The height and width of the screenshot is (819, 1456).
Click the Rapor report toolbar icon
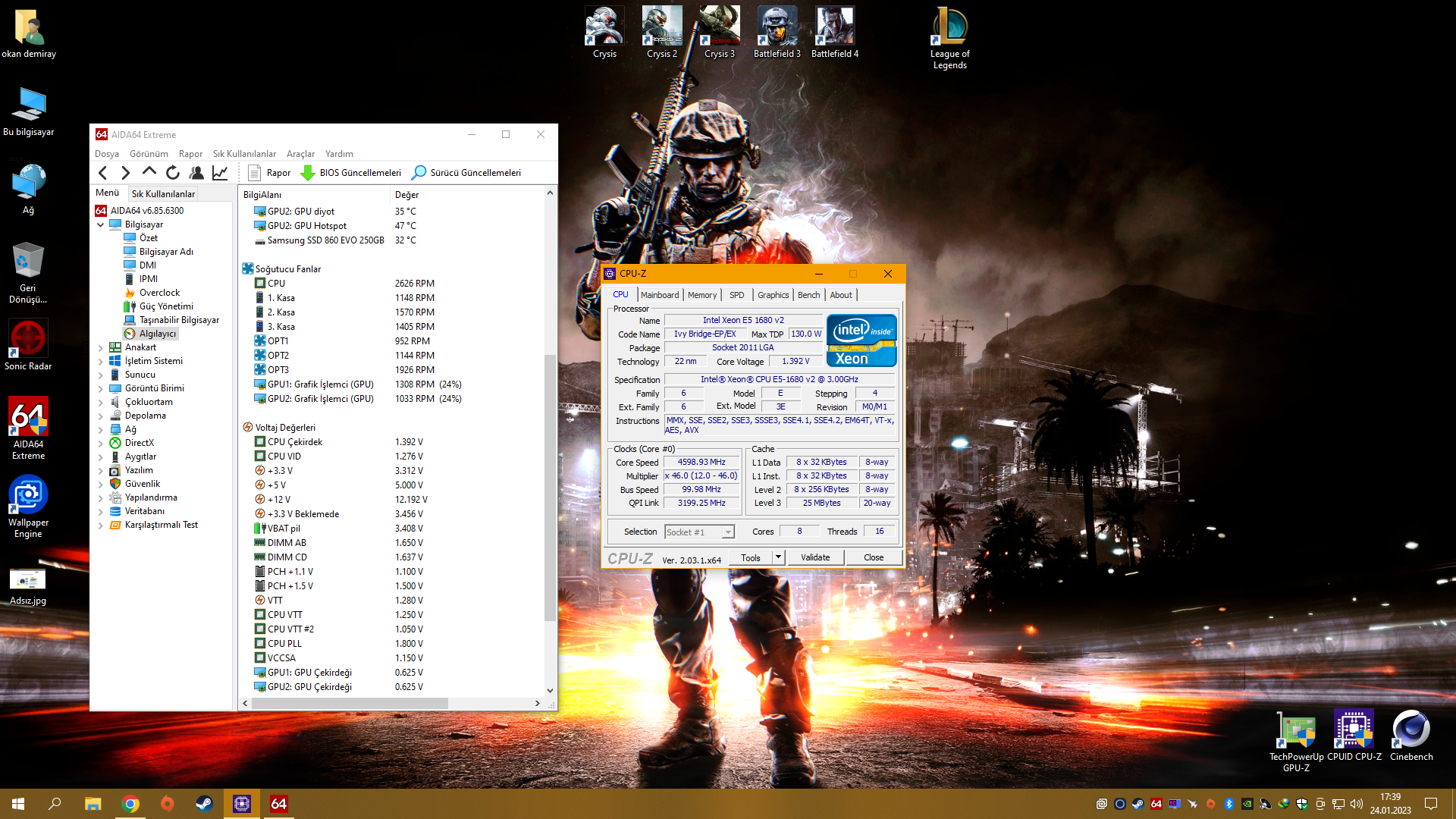(x=254, y=173)
